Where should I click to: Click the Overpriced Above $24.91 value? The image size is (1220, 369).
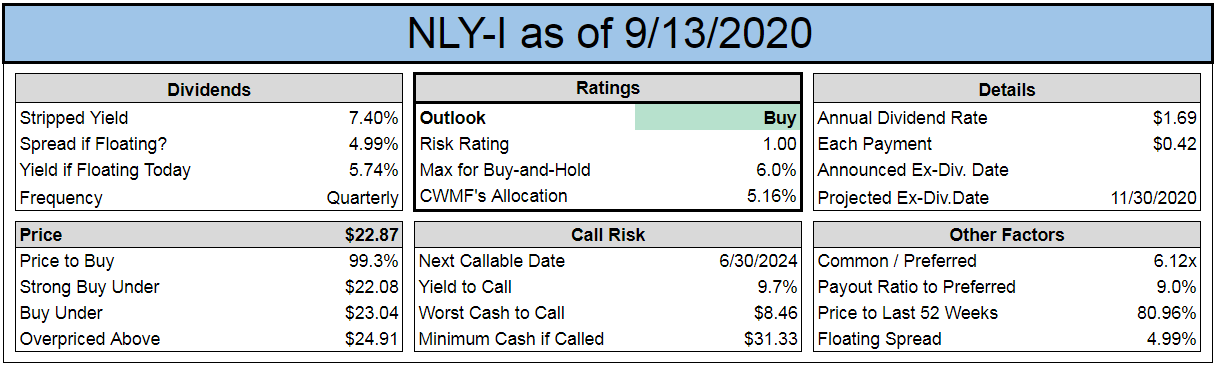click(x=373, y=339)
